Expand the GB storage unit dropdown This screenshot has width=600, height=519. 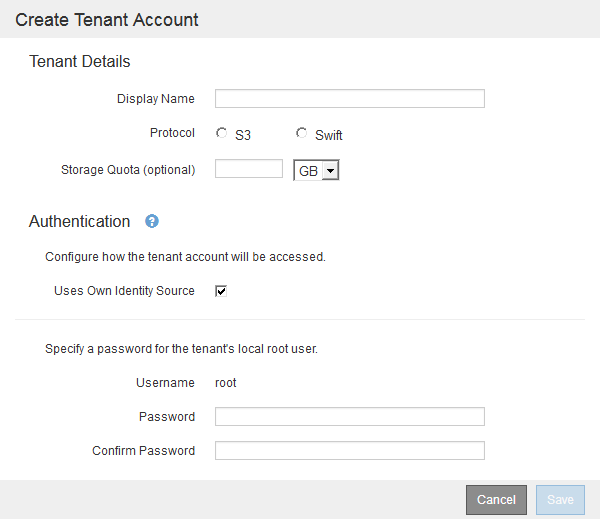[317, 171]
